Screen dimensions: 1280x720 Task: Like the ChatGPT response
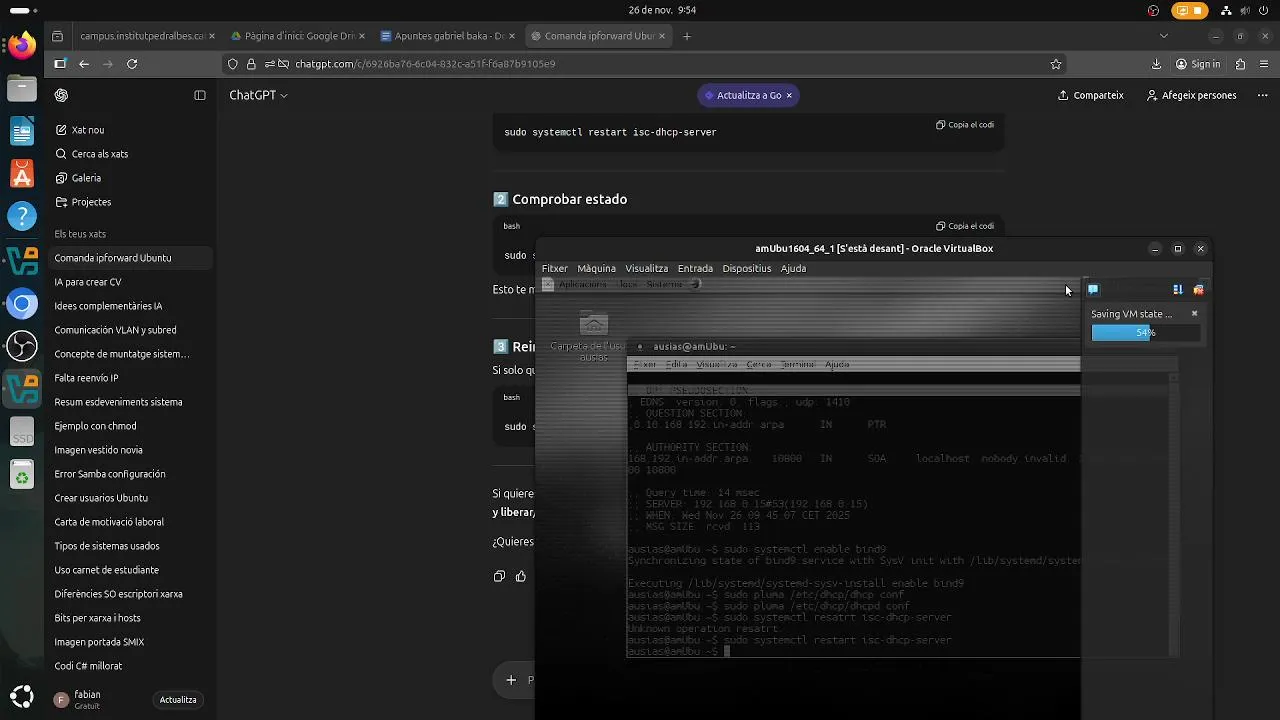pyautogui.click(x=521, y=576)
